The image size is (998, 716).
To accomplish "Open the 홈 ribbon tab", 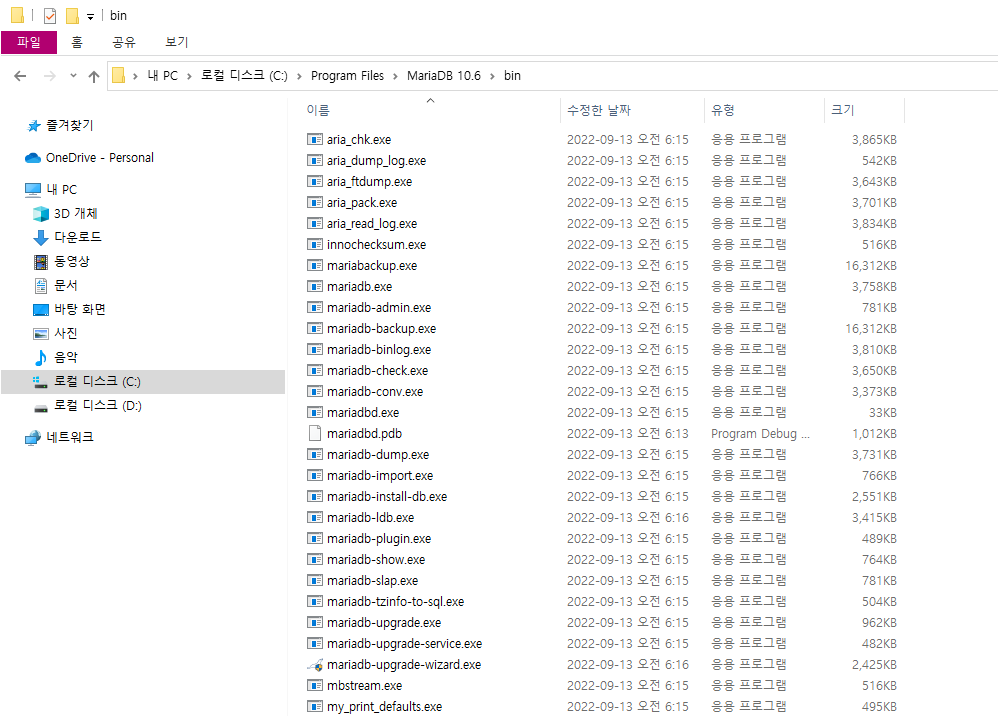I will point(77,42).
